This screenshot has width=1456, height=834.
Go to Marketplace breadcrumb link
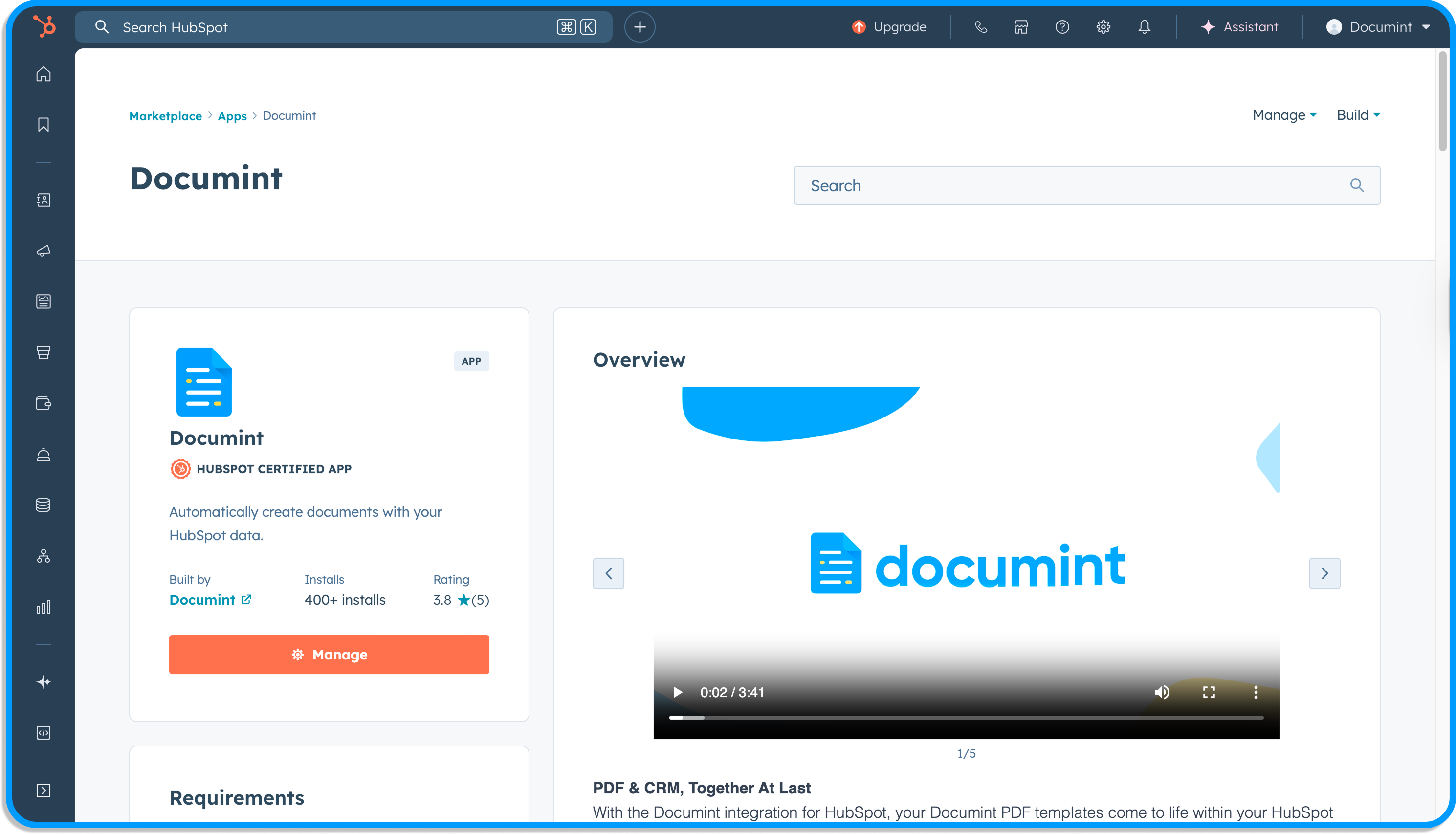coord(166,116)
